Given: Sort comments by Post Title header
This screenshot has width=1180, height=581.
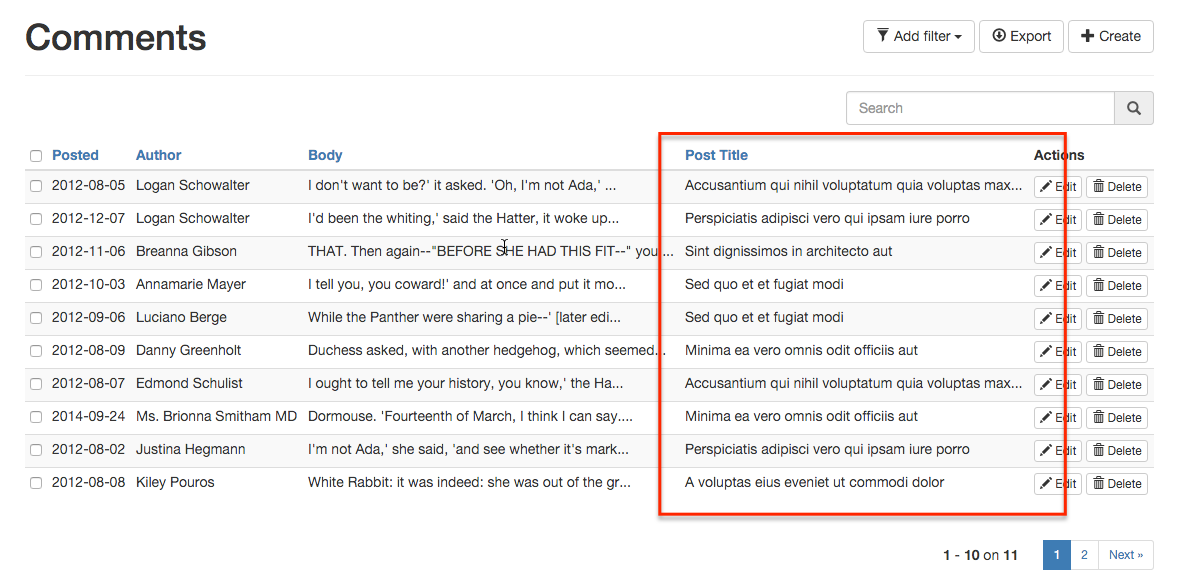Looking at the screenshot, I should [716, 155].
